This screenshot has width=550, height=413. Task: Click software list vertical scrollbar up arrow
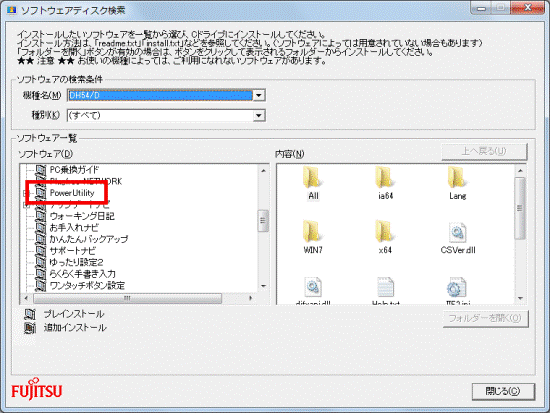pos(263,171)
